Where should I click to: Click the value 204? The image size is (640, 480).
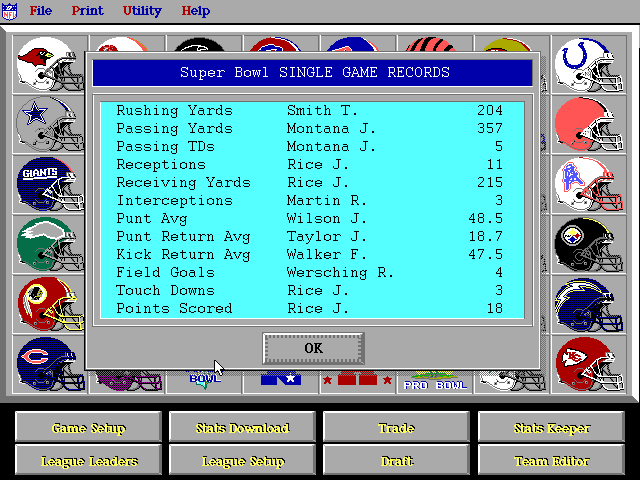tap(490, 111)
